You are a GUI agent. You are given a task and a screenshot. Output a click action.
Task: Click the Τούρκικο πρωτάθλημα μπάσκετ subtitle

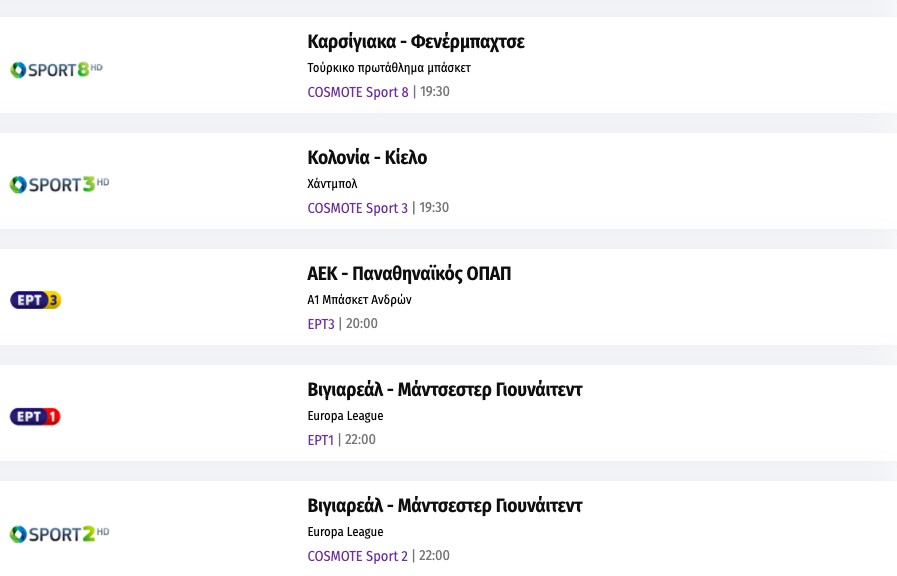(388, 68)
